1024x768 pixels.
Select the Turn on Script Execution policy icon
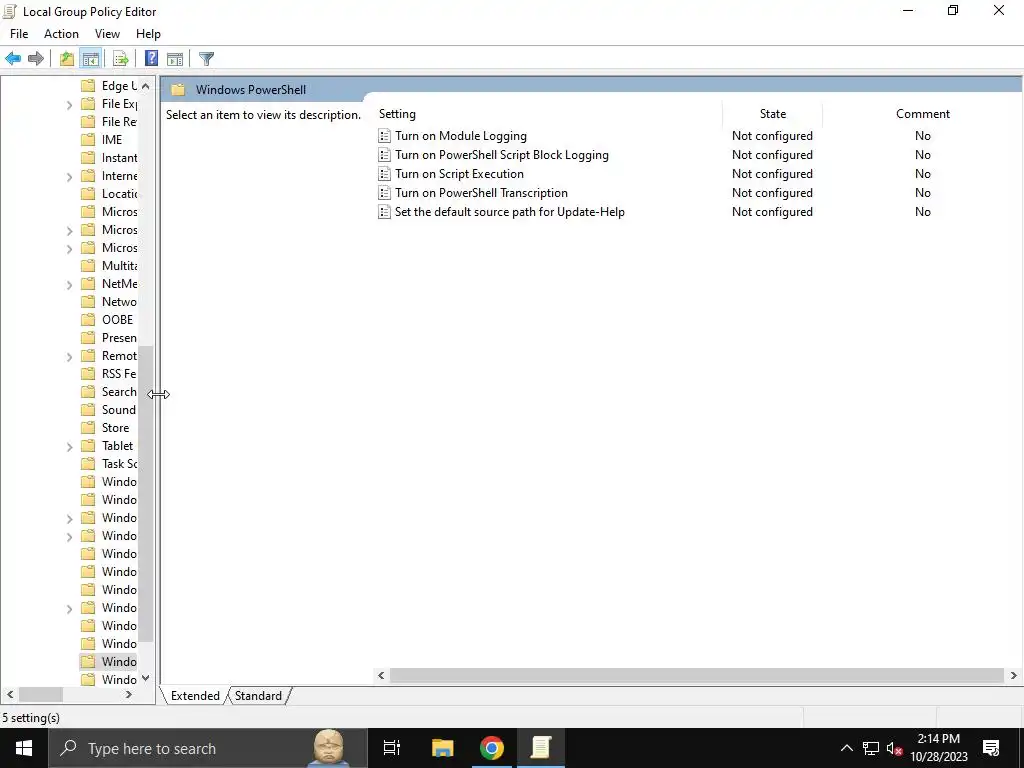[x=385, y=174]
